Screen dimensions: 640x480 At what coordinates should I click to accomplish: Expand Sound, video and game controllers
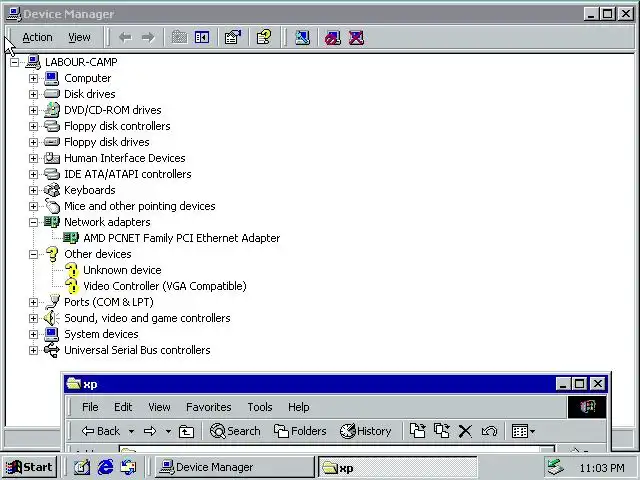coord(33,318)
